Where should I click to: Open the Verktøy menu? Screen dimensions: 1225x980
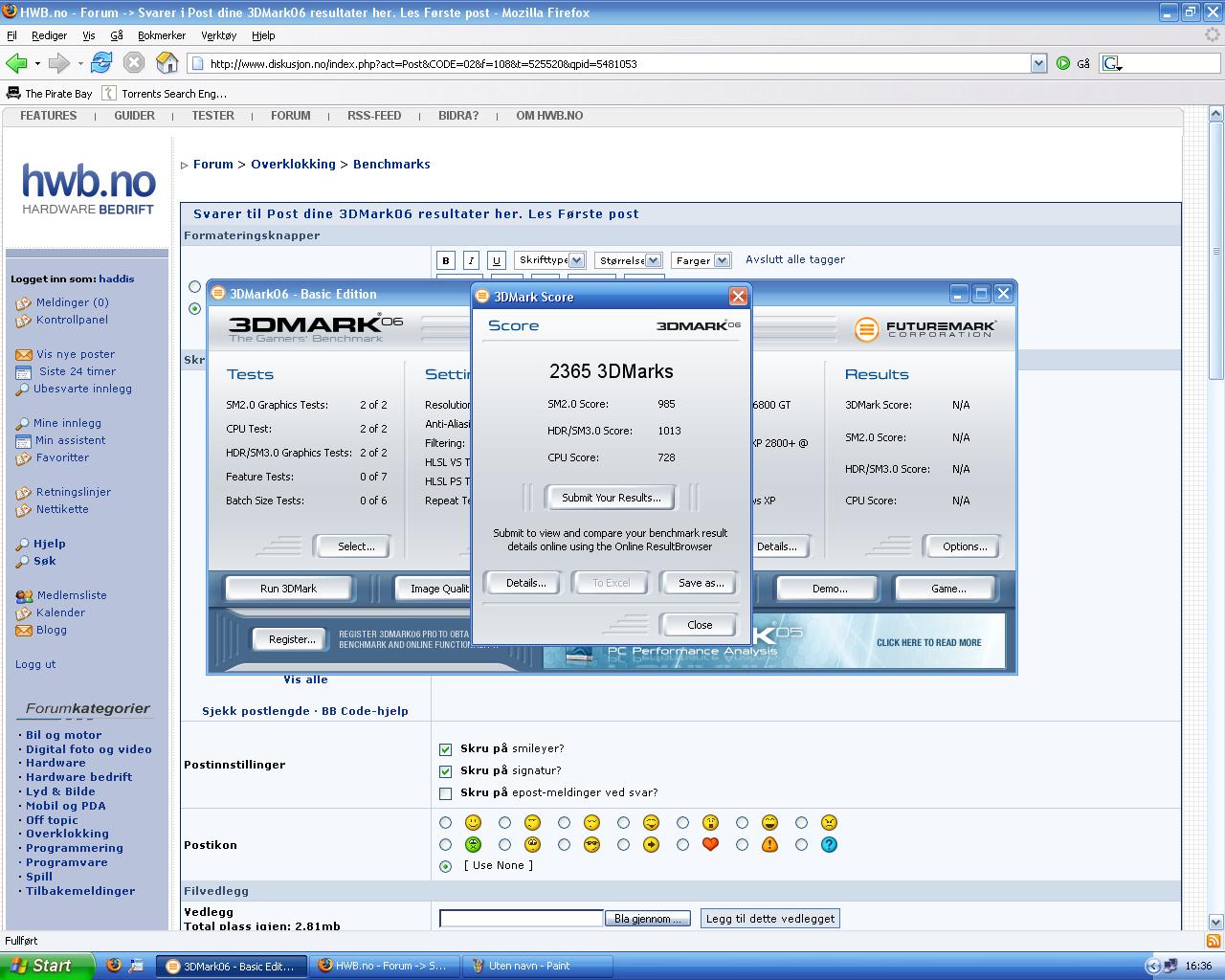pyautogui.click(x=218, y=35)
